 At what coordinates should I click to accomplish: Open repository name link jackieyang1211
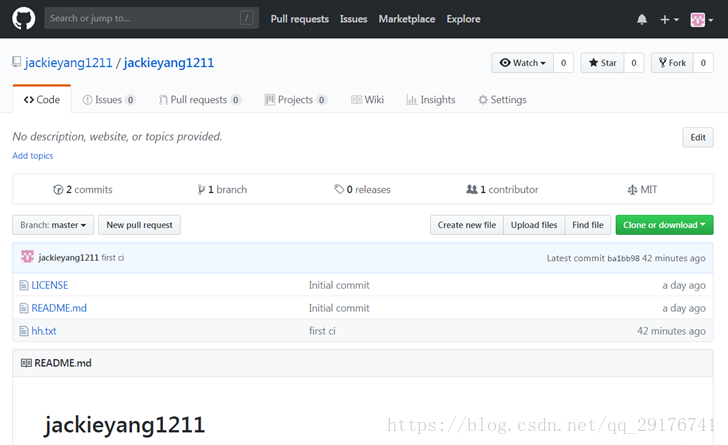[169, 63]
